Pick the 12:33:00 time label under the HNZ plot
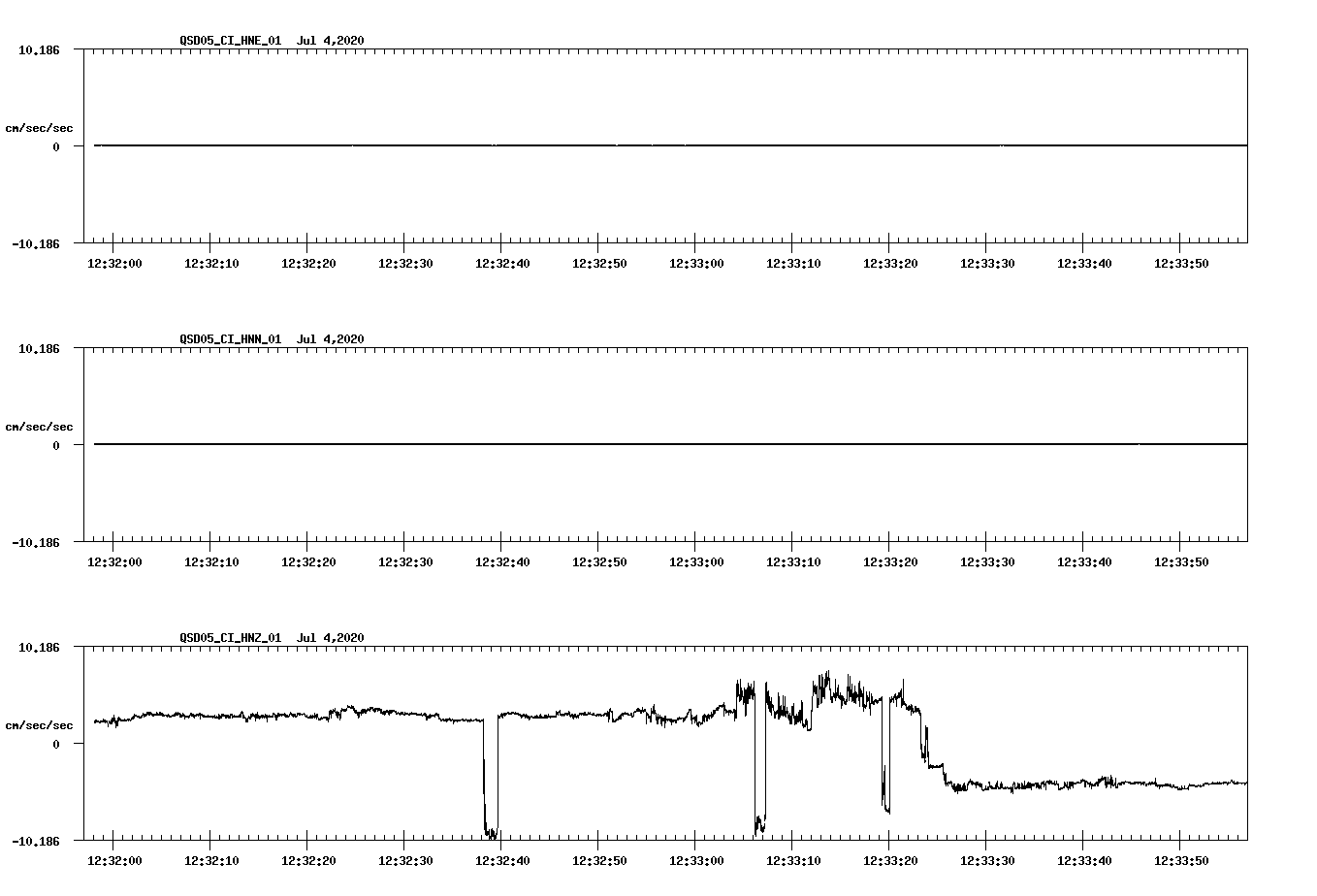The image size is (1317, 896). 696,861
